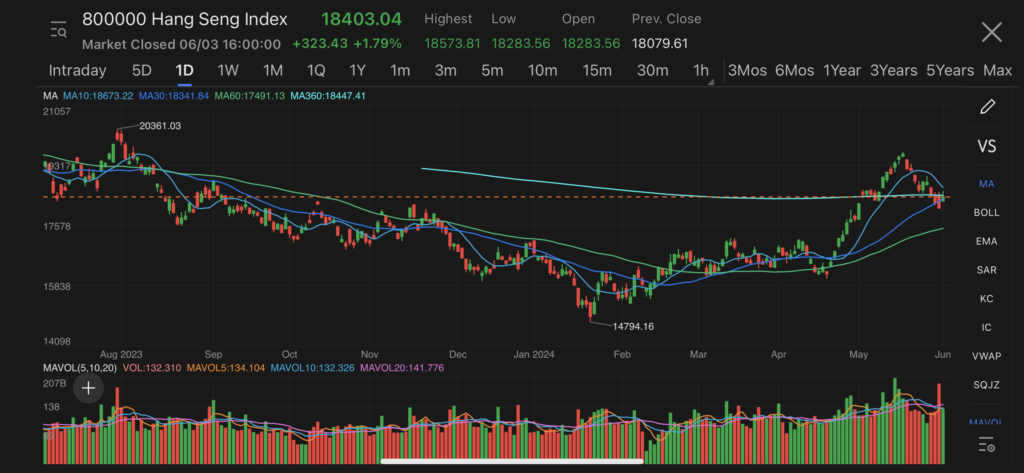Set chart range to 5Years
The width and height of the screenshot is (1024, 473).
tap(950, 71)
